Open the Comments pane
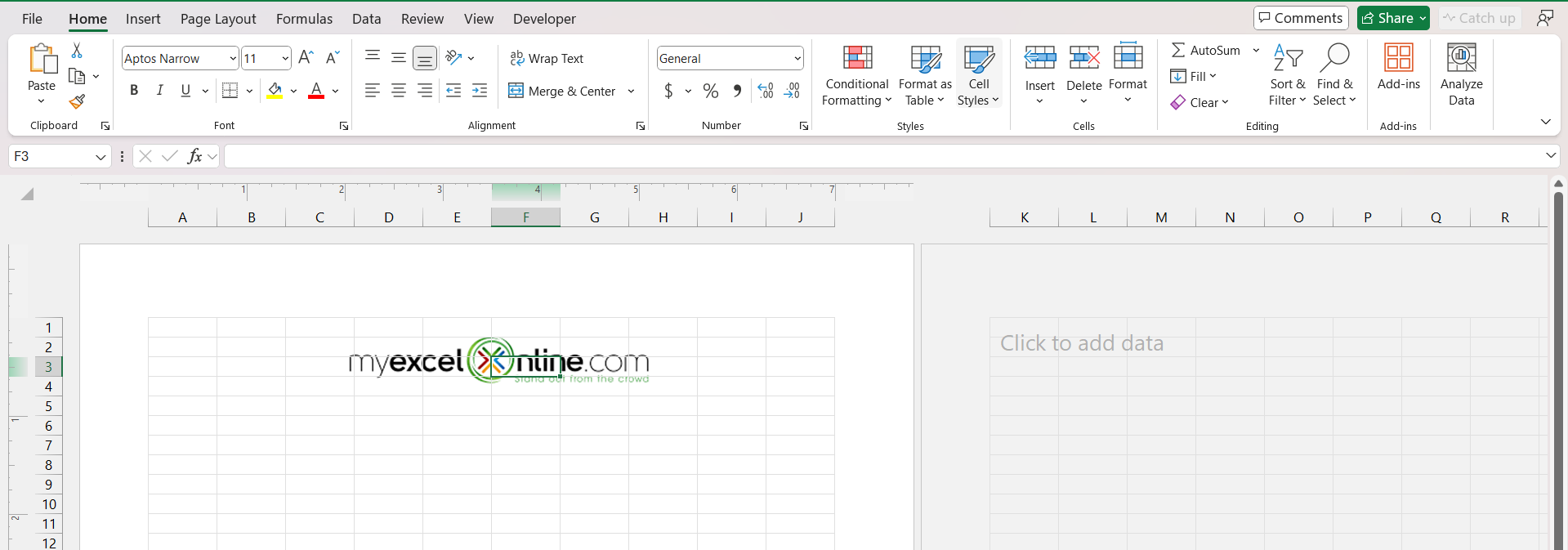Viewport: 1568px width, 550px height. 1301,18
